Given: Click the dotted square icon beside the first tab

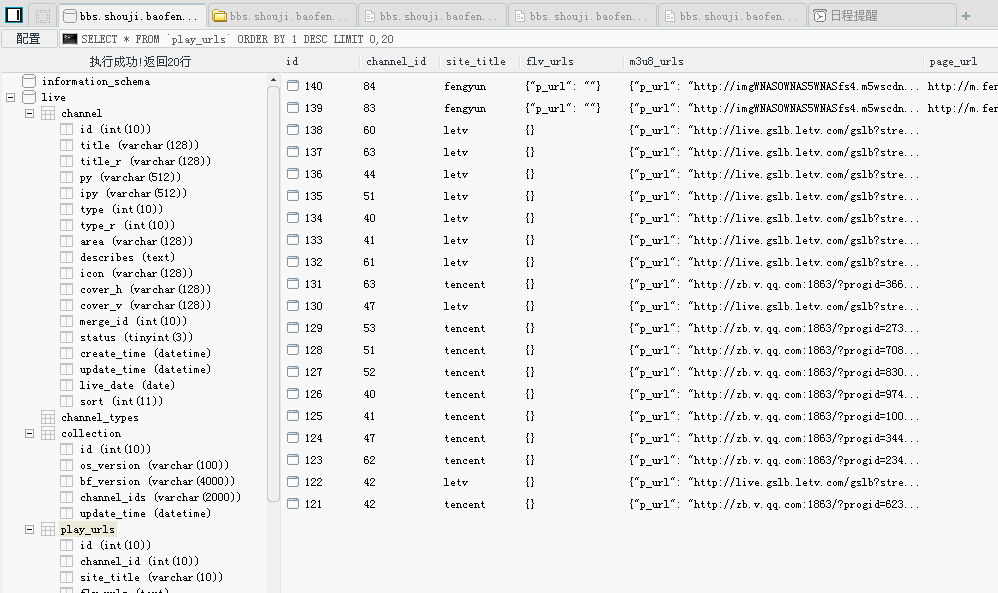Looking at the screenshot, I should (43, 16).
